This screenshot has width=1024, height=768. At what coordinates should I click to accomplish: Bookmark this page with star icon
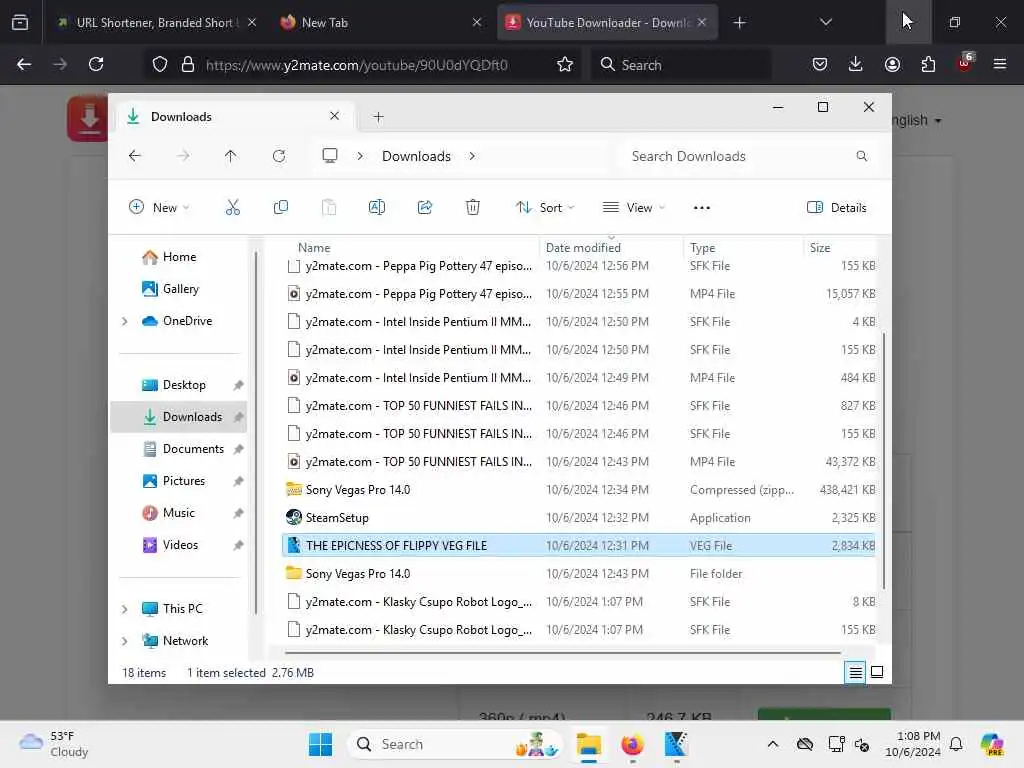(565, 65)
